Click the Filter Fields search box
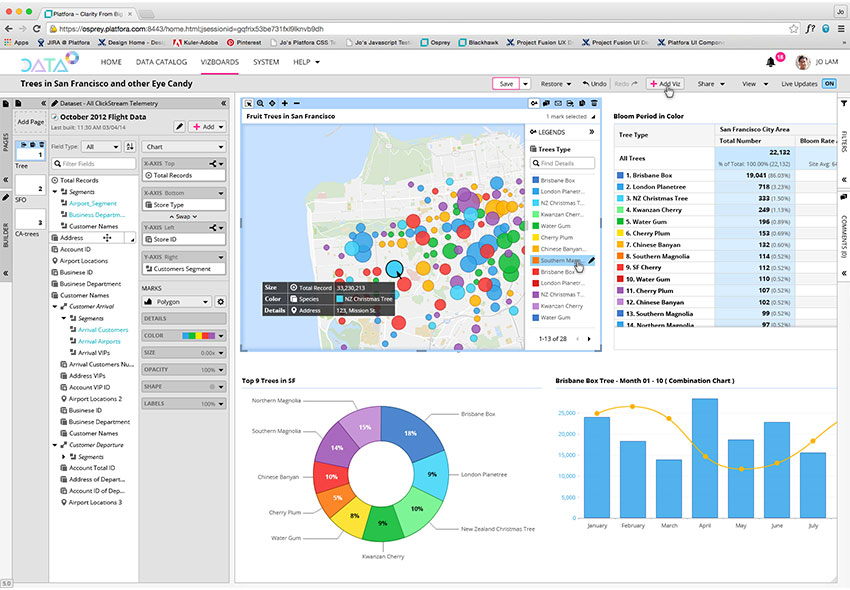 click(97, 163)
